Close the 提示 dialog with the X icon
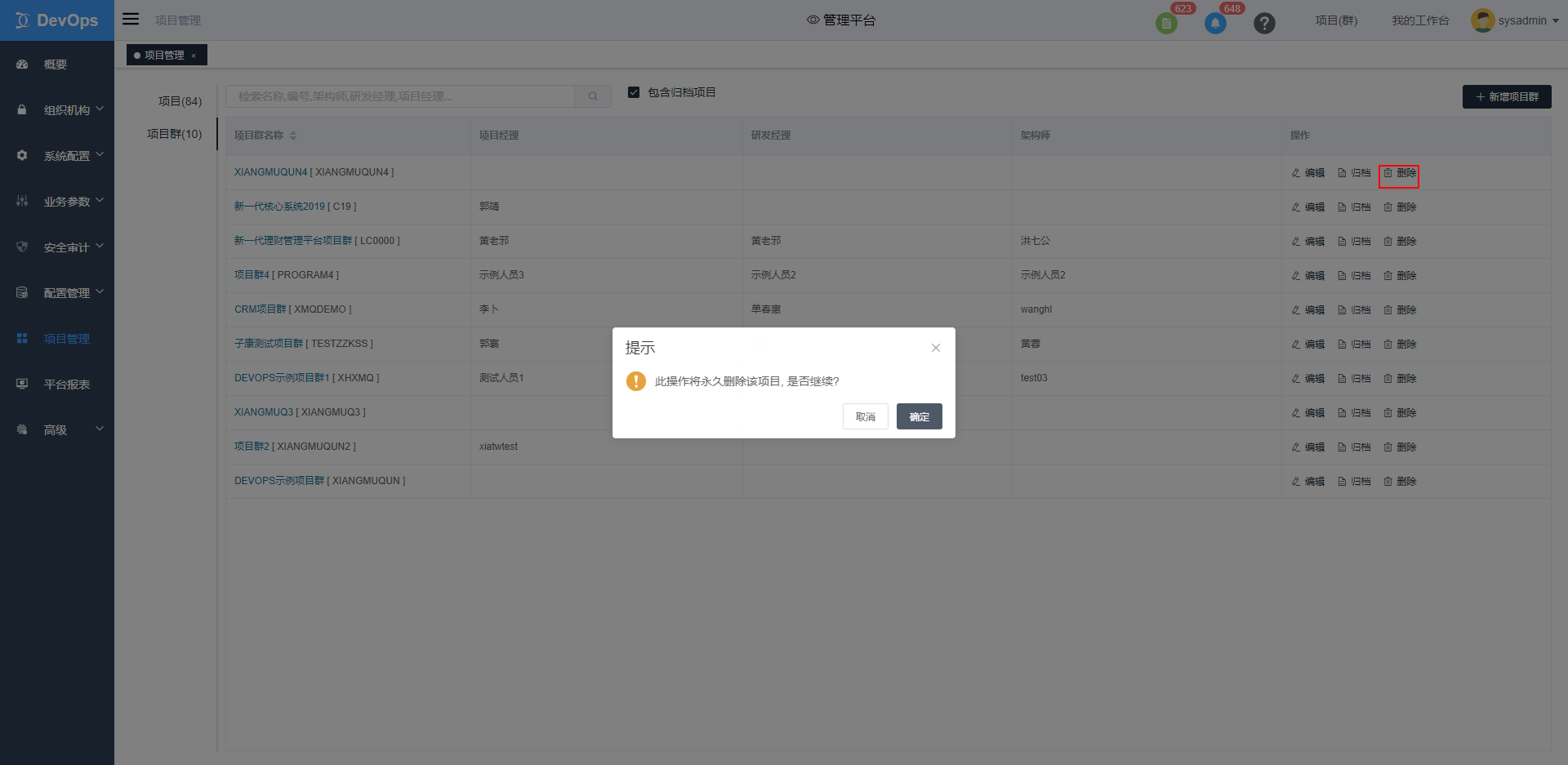 pos(936,348)
